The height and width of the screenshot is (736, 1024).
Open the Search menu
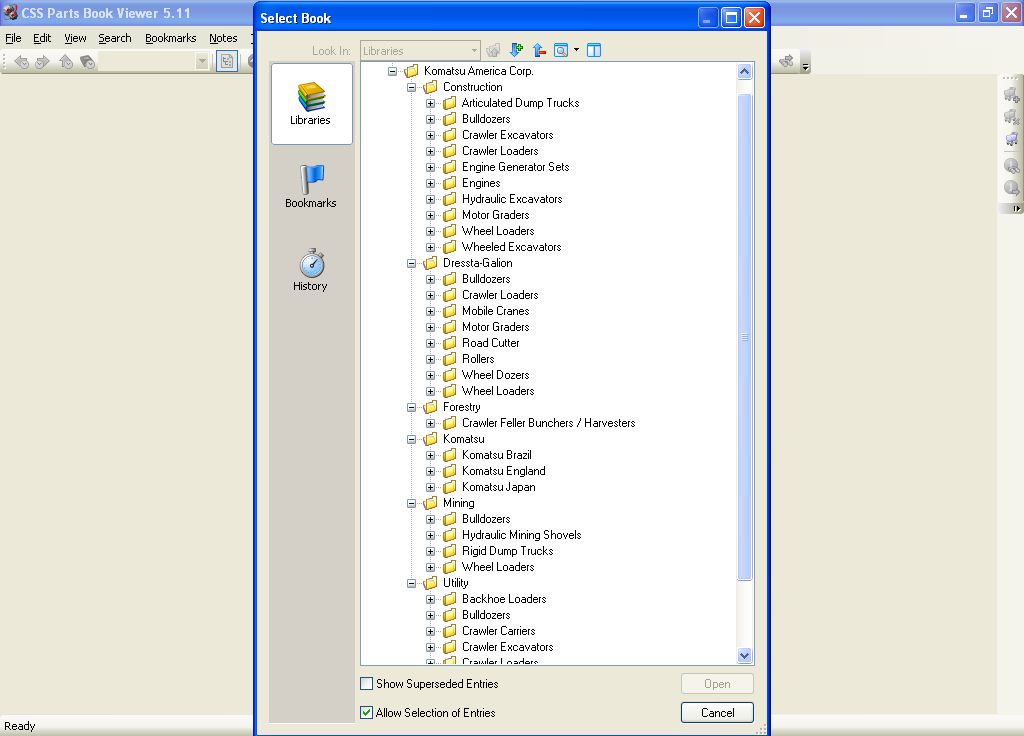point(115,38)
